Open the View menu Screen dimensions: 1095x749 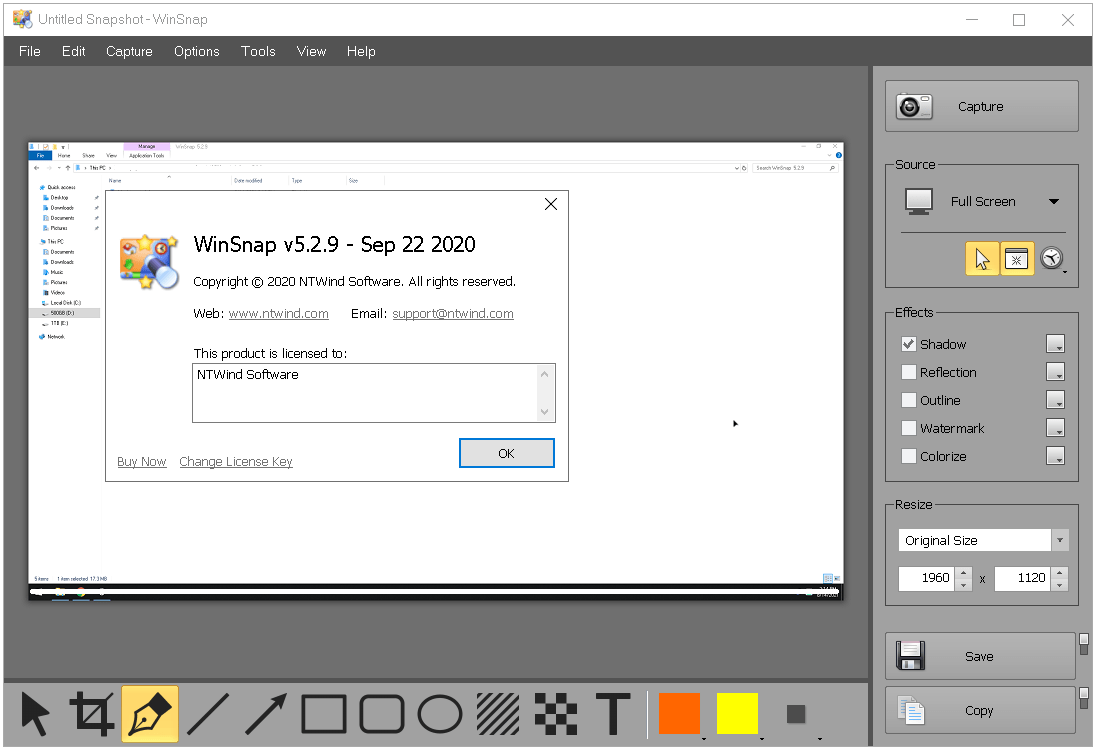[x=311, y=51]
